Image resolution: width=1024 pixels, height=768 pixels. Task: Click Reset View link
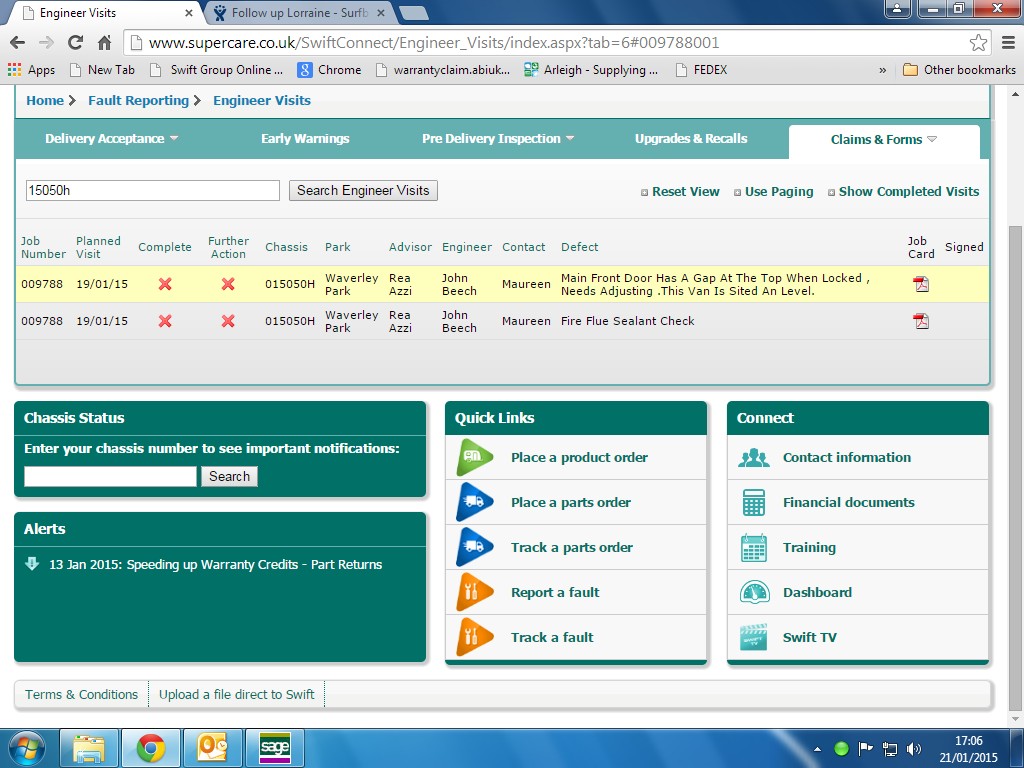680,192
